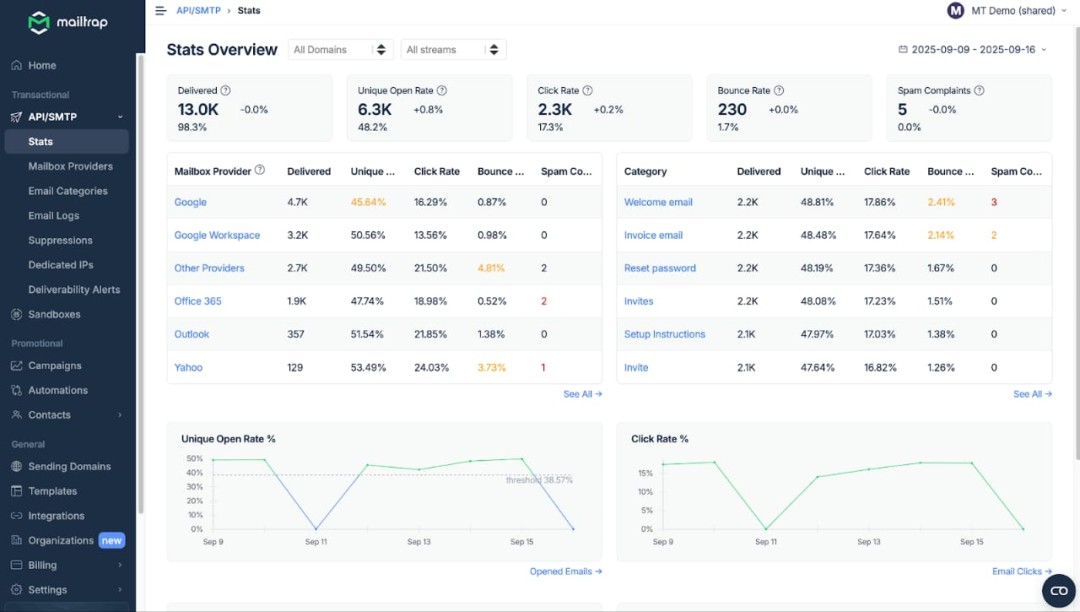1080x612 pixels.
Task: Click the API/SMTP breadcrumb link
Action: click(199, 11)
